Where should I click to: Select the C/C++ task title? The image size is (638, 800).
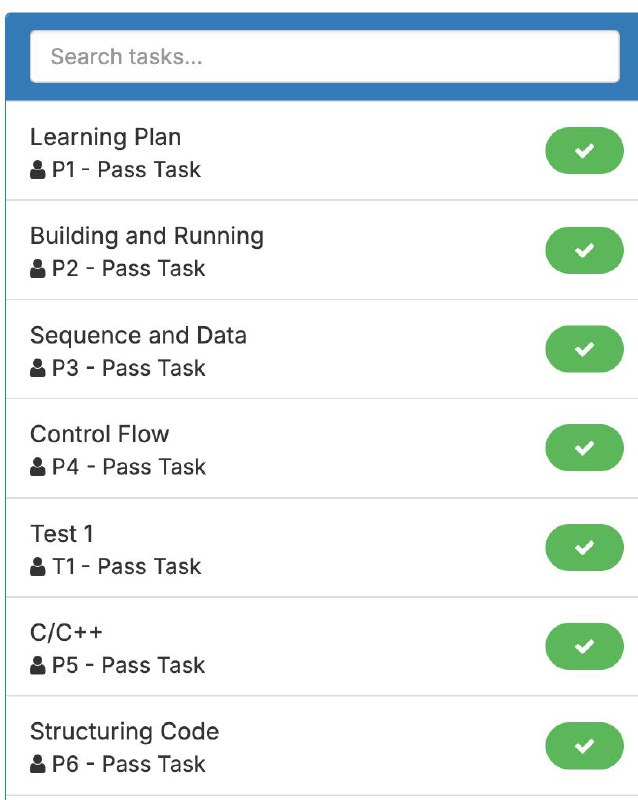pyautogui.click(x=66, y=632)
